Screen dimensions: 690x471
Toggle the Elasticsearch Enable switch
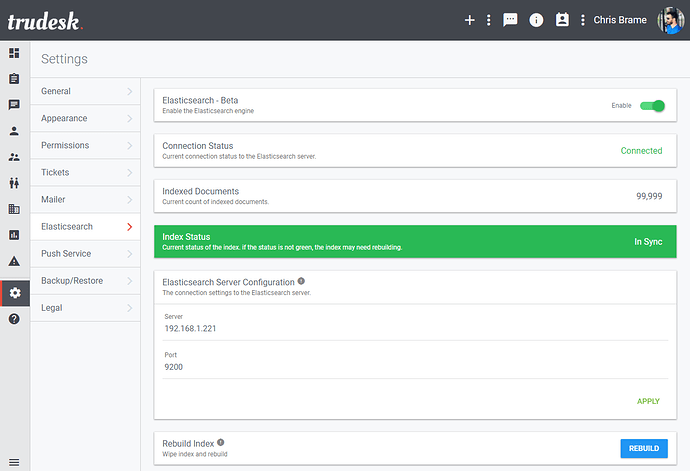(x=652, y=106)
